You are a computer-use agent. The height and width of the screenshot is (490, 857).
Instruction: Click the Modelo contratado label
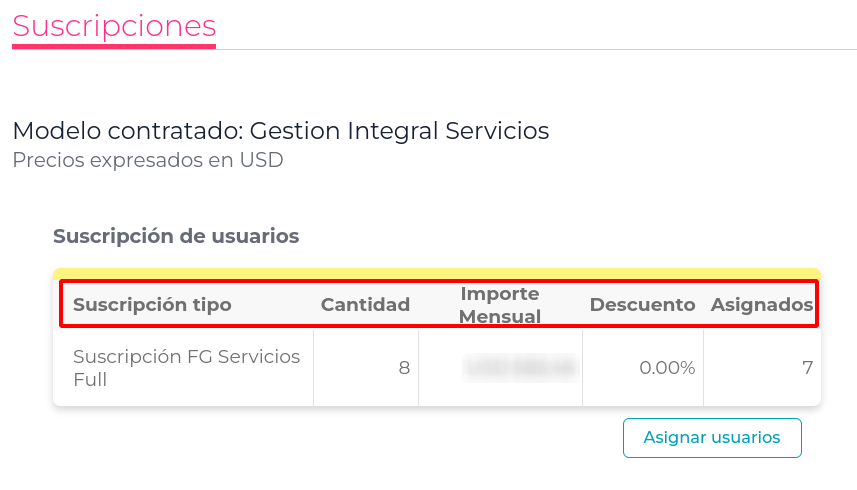click(128, 131)
